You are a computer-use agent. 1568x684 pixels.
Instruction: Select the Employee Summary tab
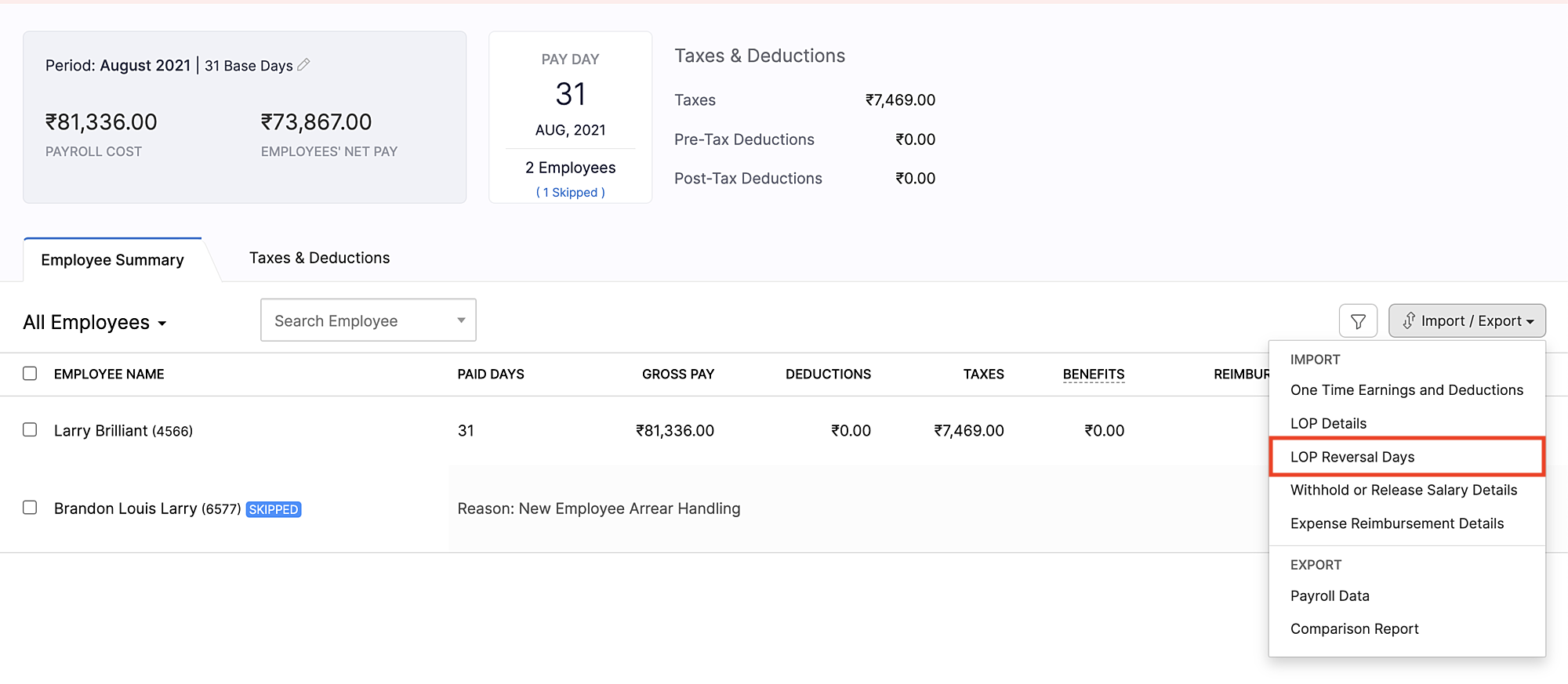click(113, 260)
